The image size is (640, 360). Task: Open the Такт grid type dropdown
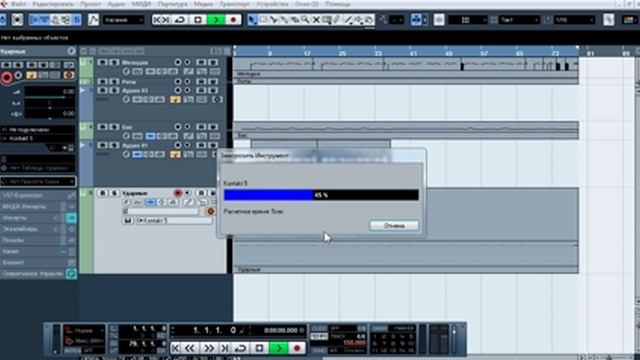click(x=520, y=20)
